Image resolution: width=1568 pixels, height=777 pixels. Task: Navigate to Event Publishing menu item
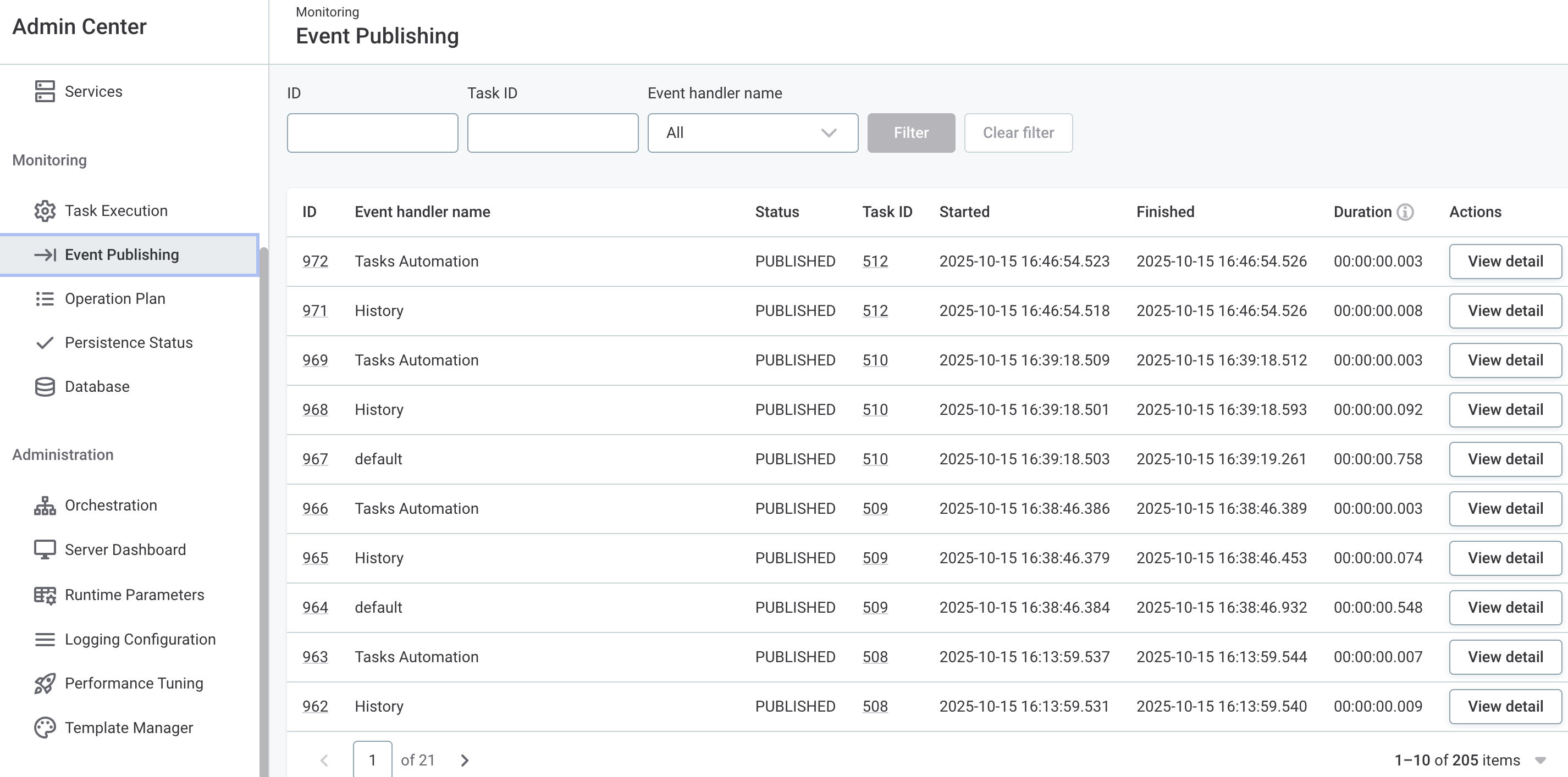[x=122, y=254]
